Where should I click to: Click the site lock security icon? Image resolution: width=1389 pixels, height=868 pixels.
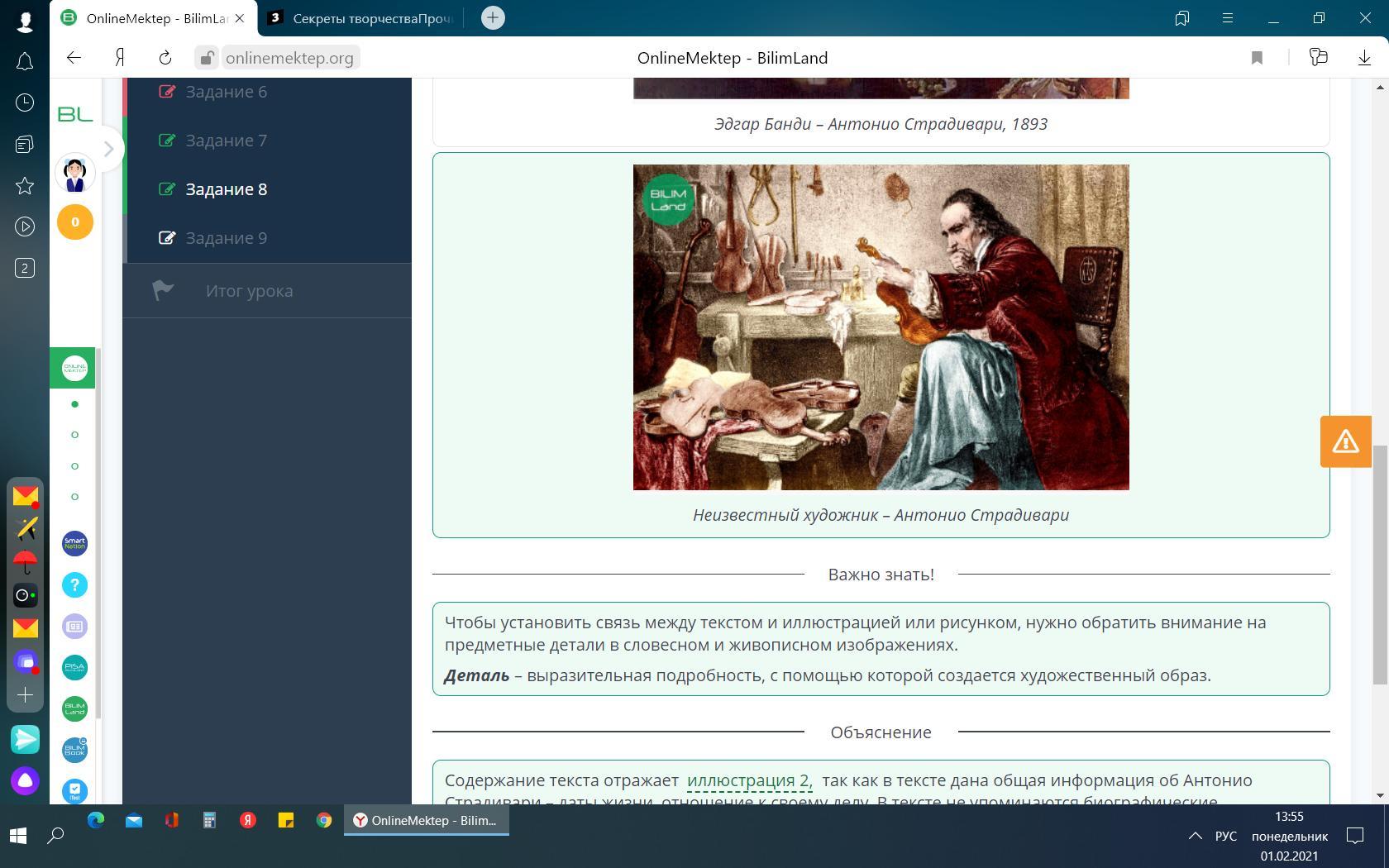coord(207,58)
